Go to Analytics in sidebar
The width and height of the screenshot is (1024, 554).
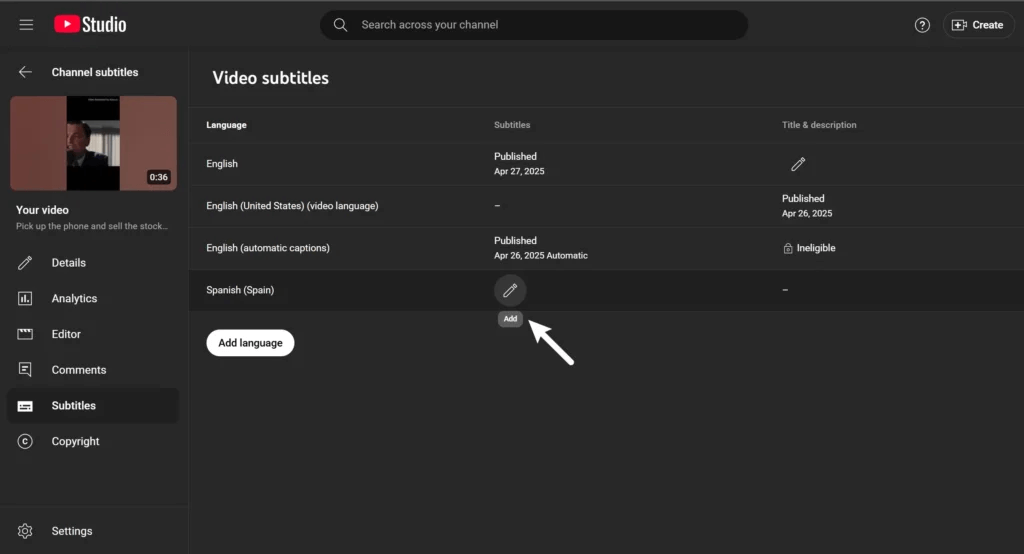74,298
